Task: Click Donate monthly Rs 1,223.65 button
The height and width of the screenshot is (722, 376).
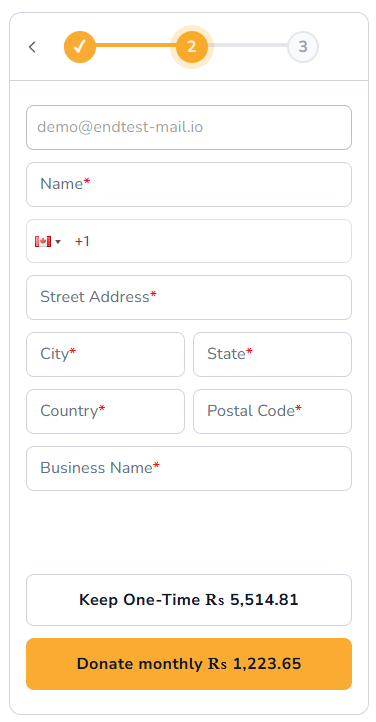Action: coord(189,664)
